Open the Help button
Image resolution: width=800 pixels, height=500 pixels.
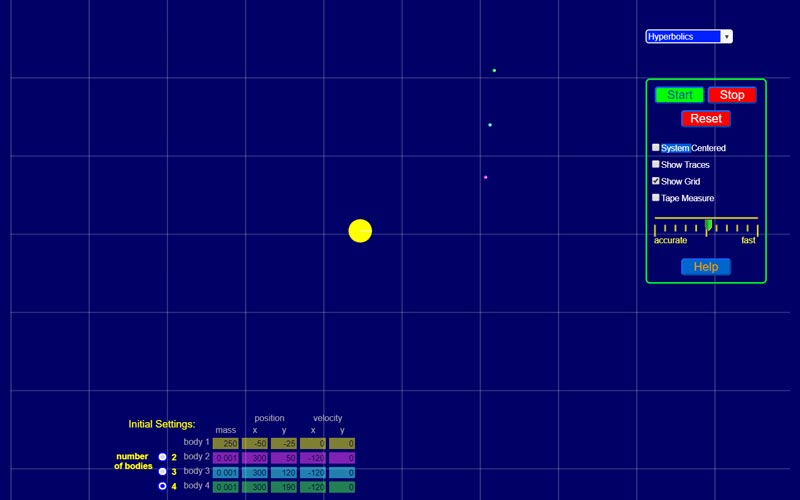click(x=705, y=267)
